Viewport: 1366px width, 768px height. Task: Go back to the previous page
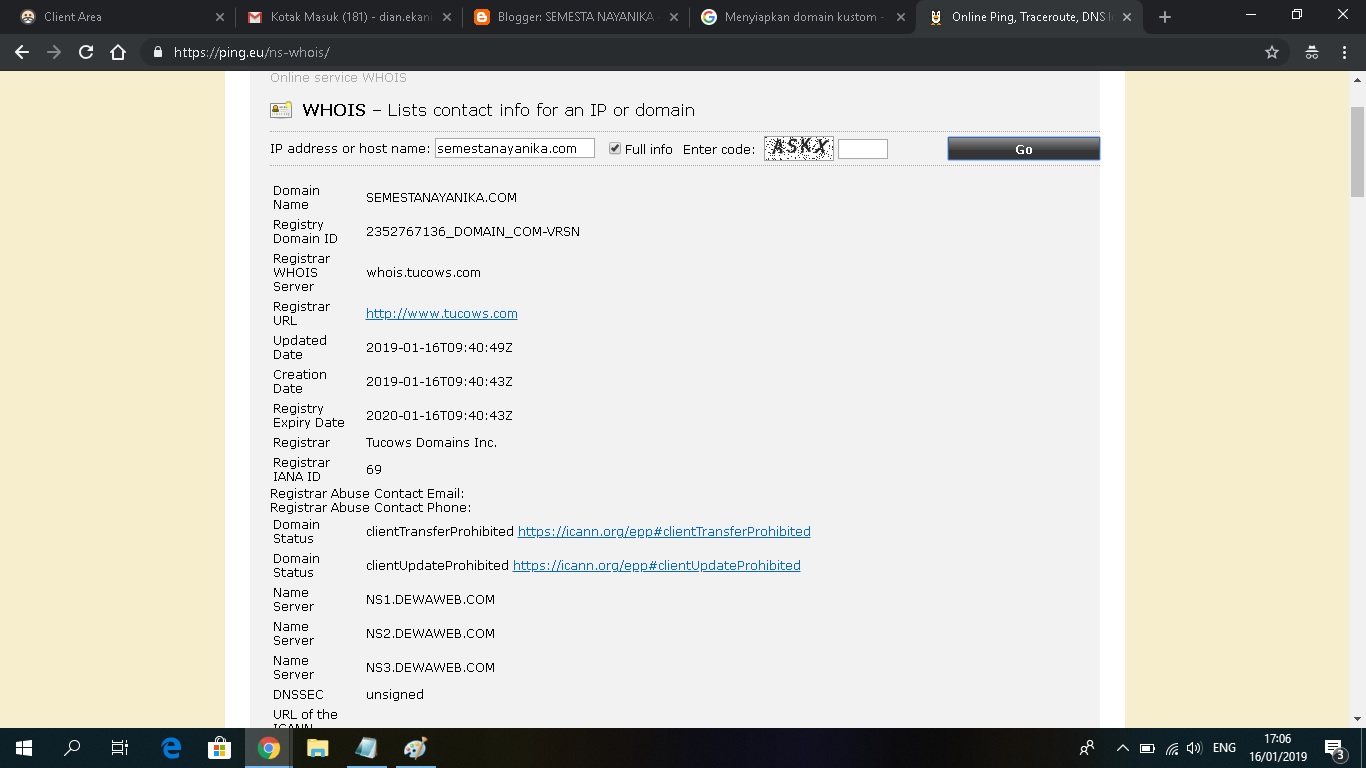click(22, 53)
